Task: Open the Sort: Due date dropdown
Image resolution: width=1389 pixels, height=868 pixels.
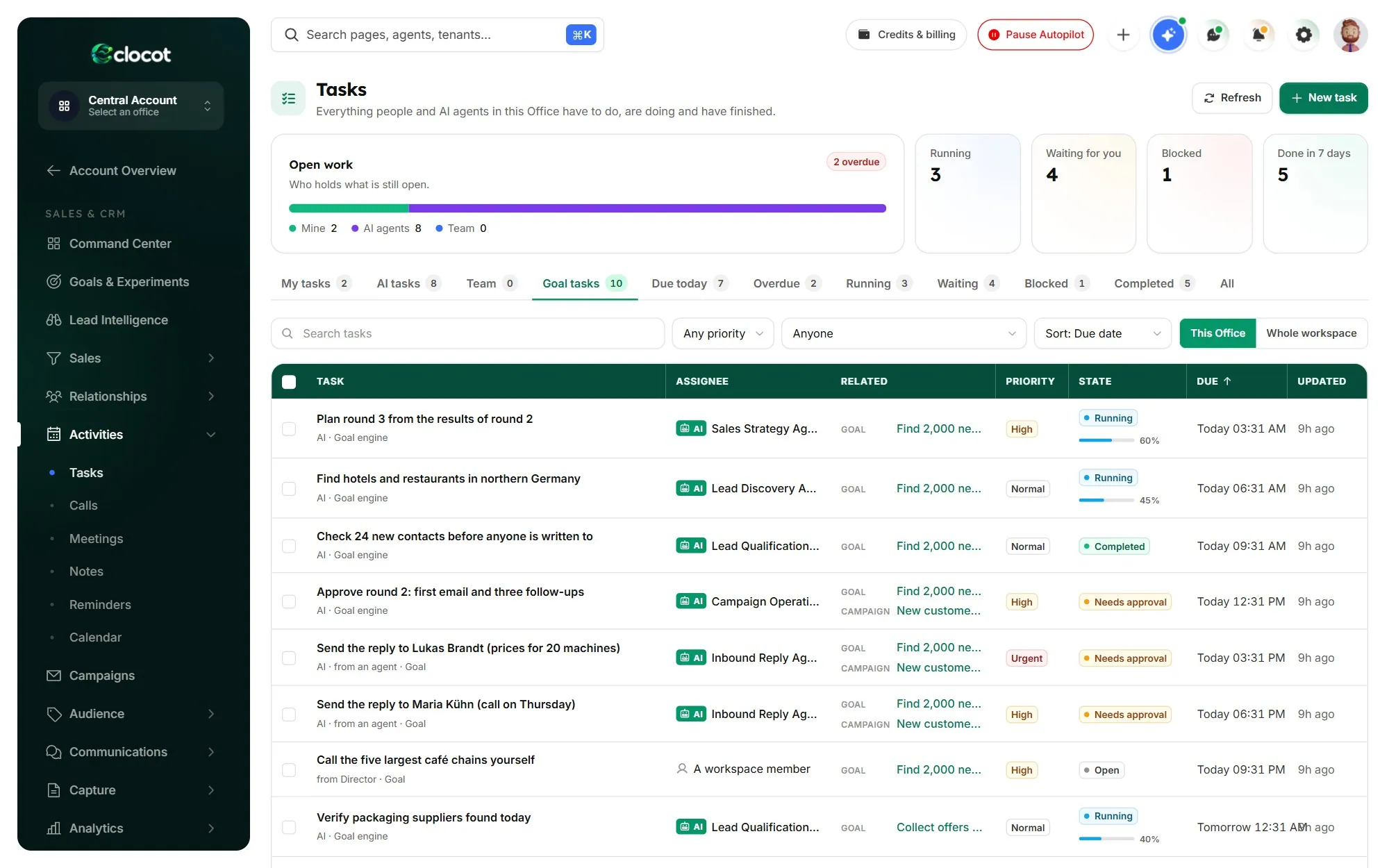Action: click(1103, 333)
